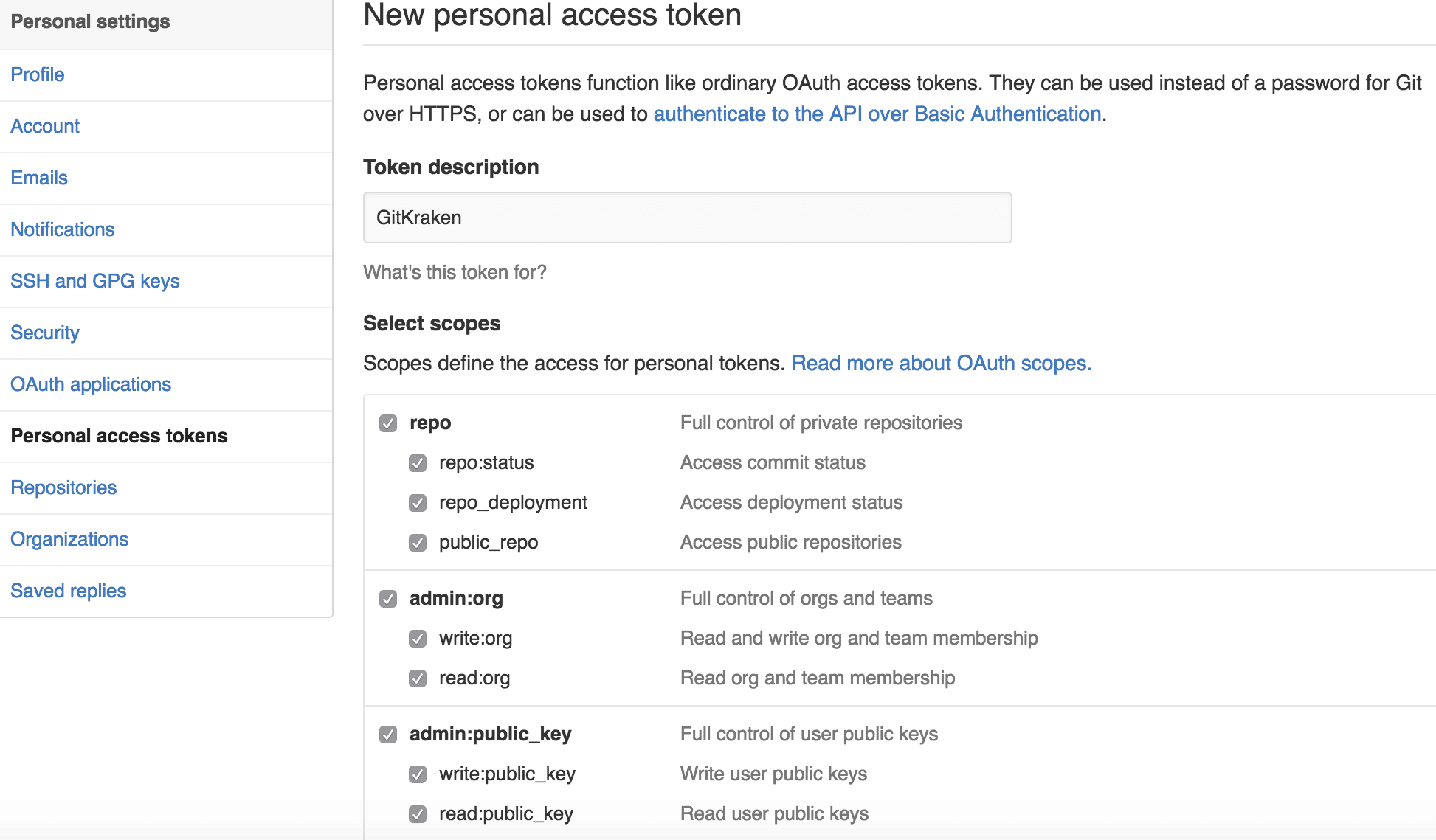Toggle the admin:org scope checkbox
The image size is (1436, 840).
[x=388, y=599]
